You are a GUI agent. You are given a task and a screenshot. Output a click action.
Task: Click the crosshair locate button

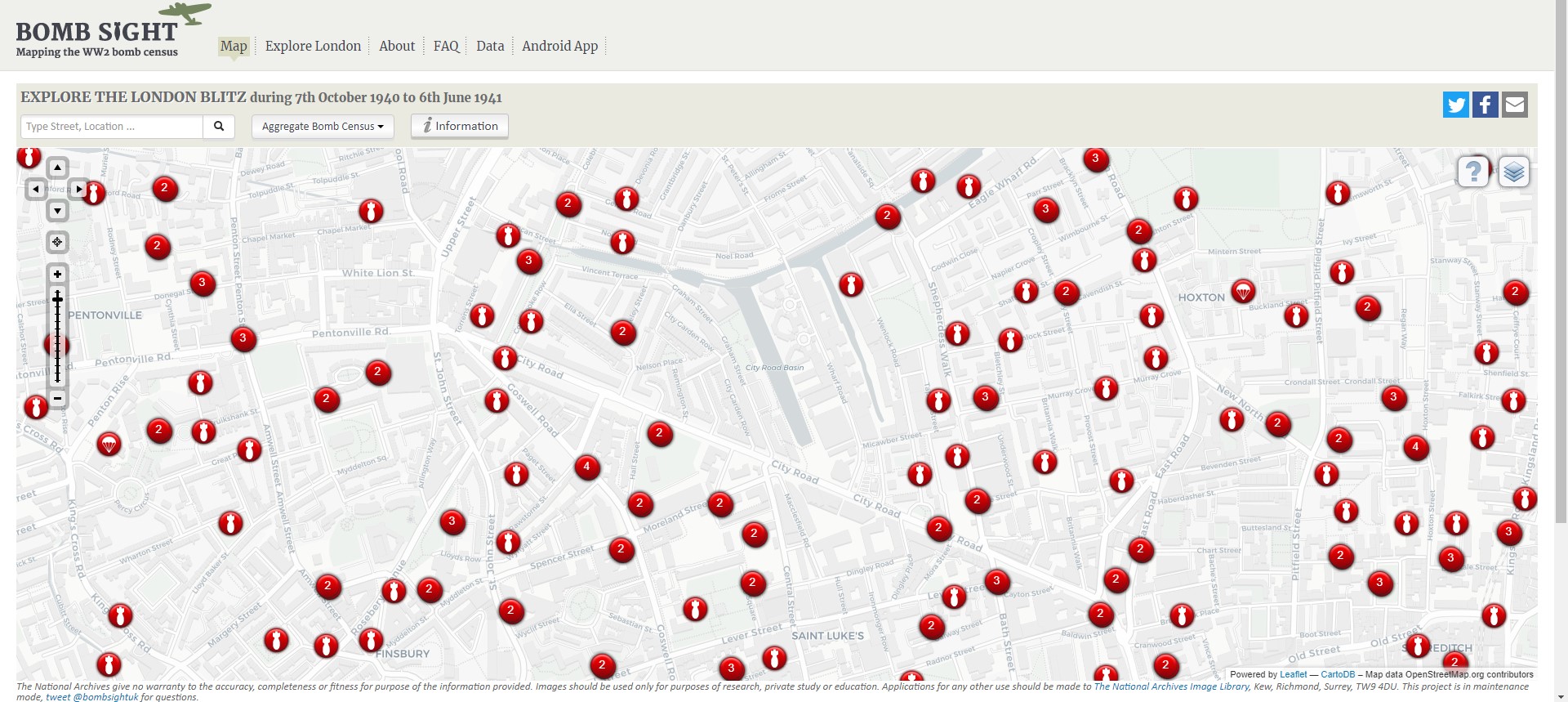57,242
